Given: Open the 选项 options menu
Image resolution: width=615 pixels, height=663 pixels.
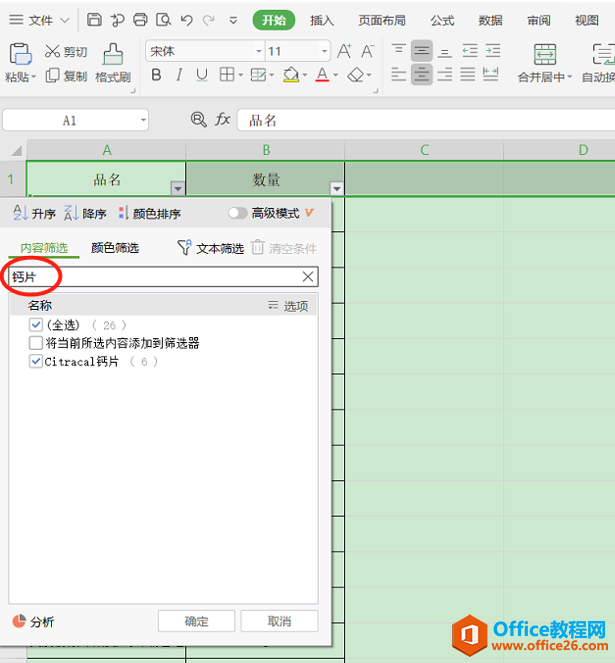Looking at the screenshot, I should click(x=288, y=305).
